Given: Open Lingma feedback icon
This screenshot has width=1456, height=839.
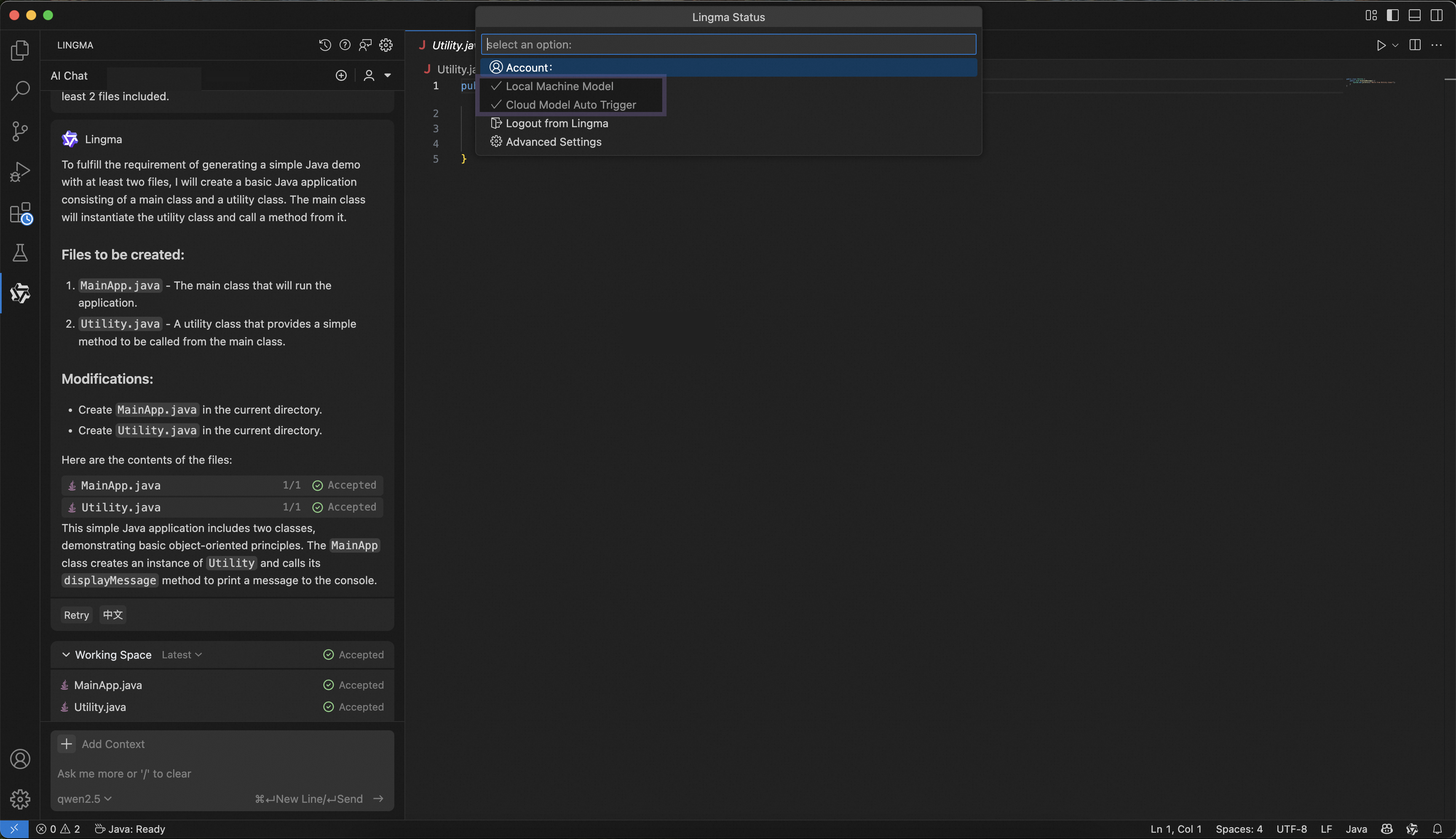Looking at the screenshot, I should point(365,45).
